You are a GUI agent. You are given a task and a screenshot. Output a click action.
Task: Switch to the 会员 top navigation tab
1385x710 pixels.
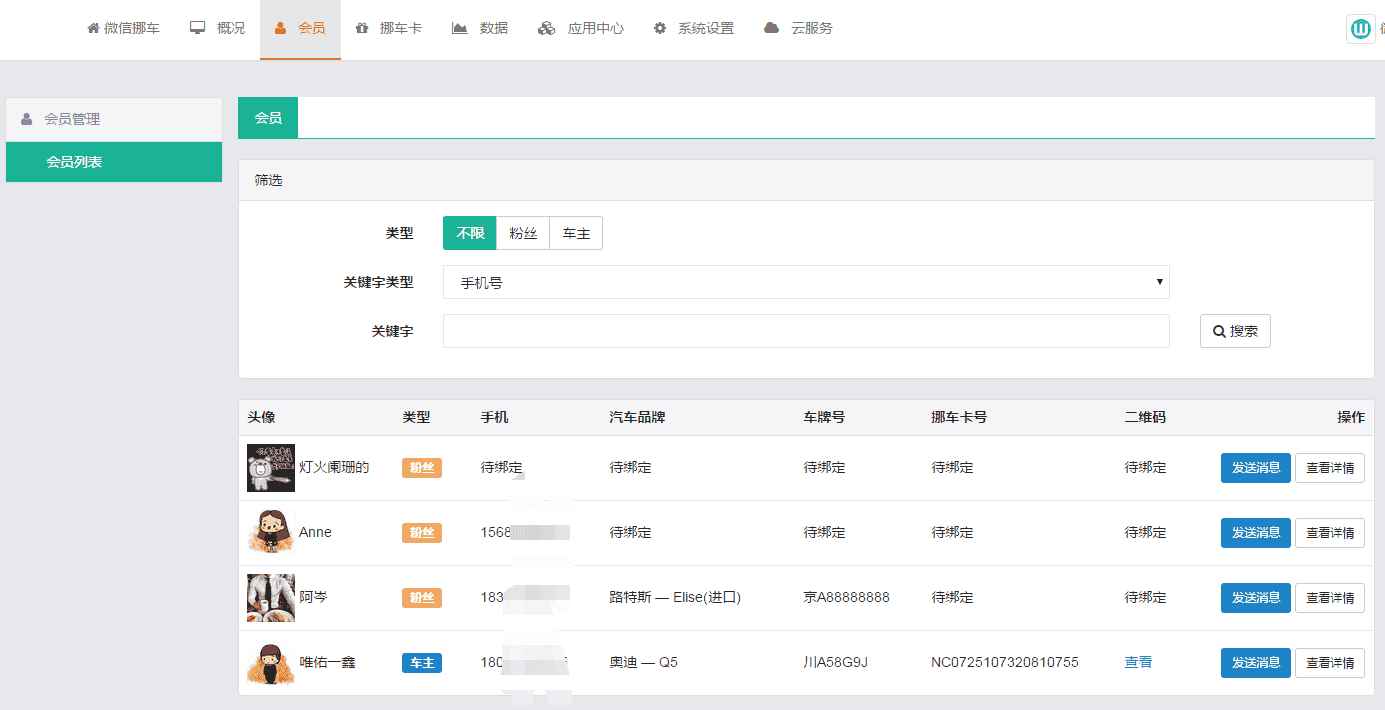[x=300, y=28]
